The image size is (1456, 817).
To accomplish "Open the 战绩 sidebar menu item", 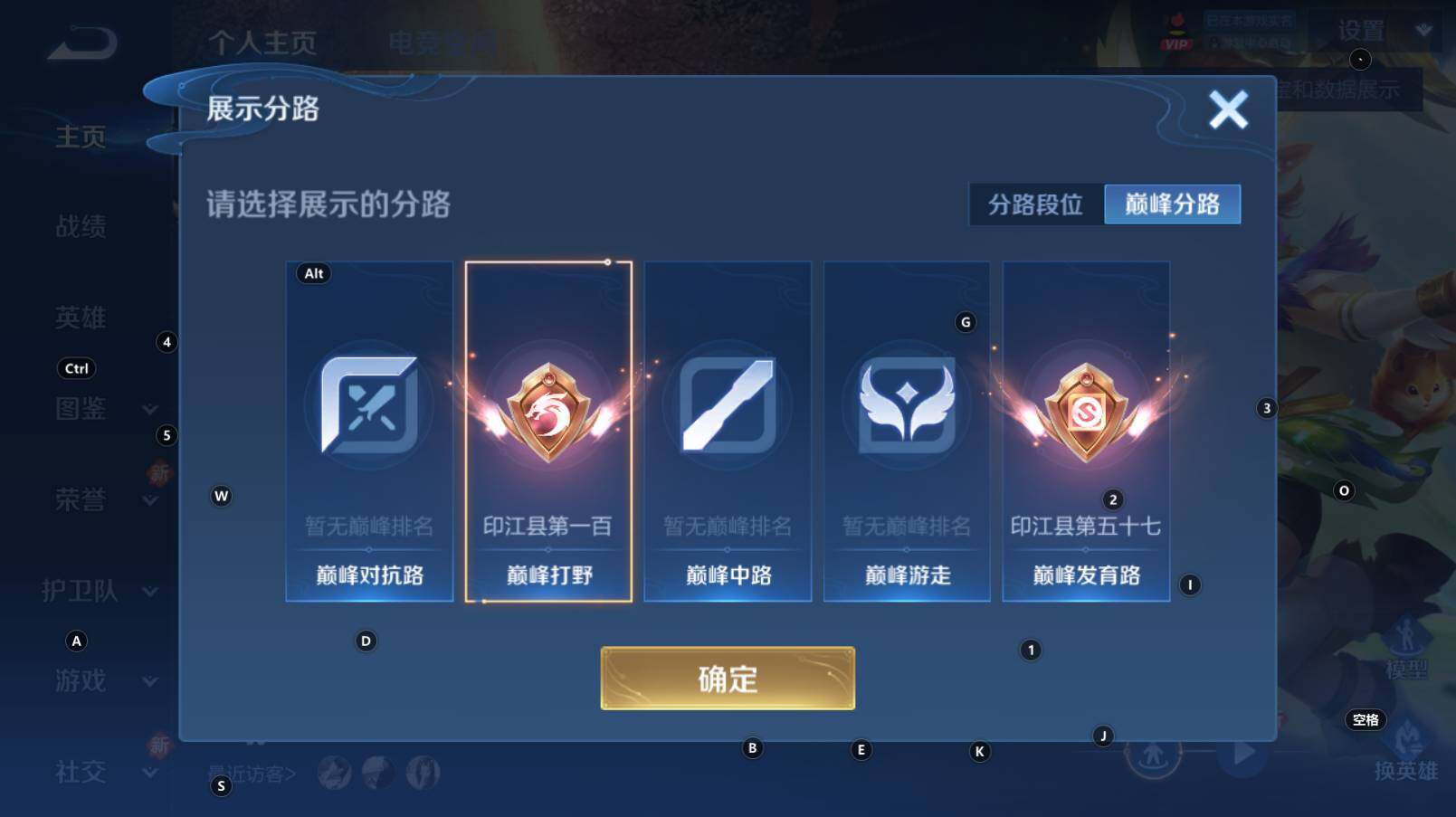I will tap(81, 226).
